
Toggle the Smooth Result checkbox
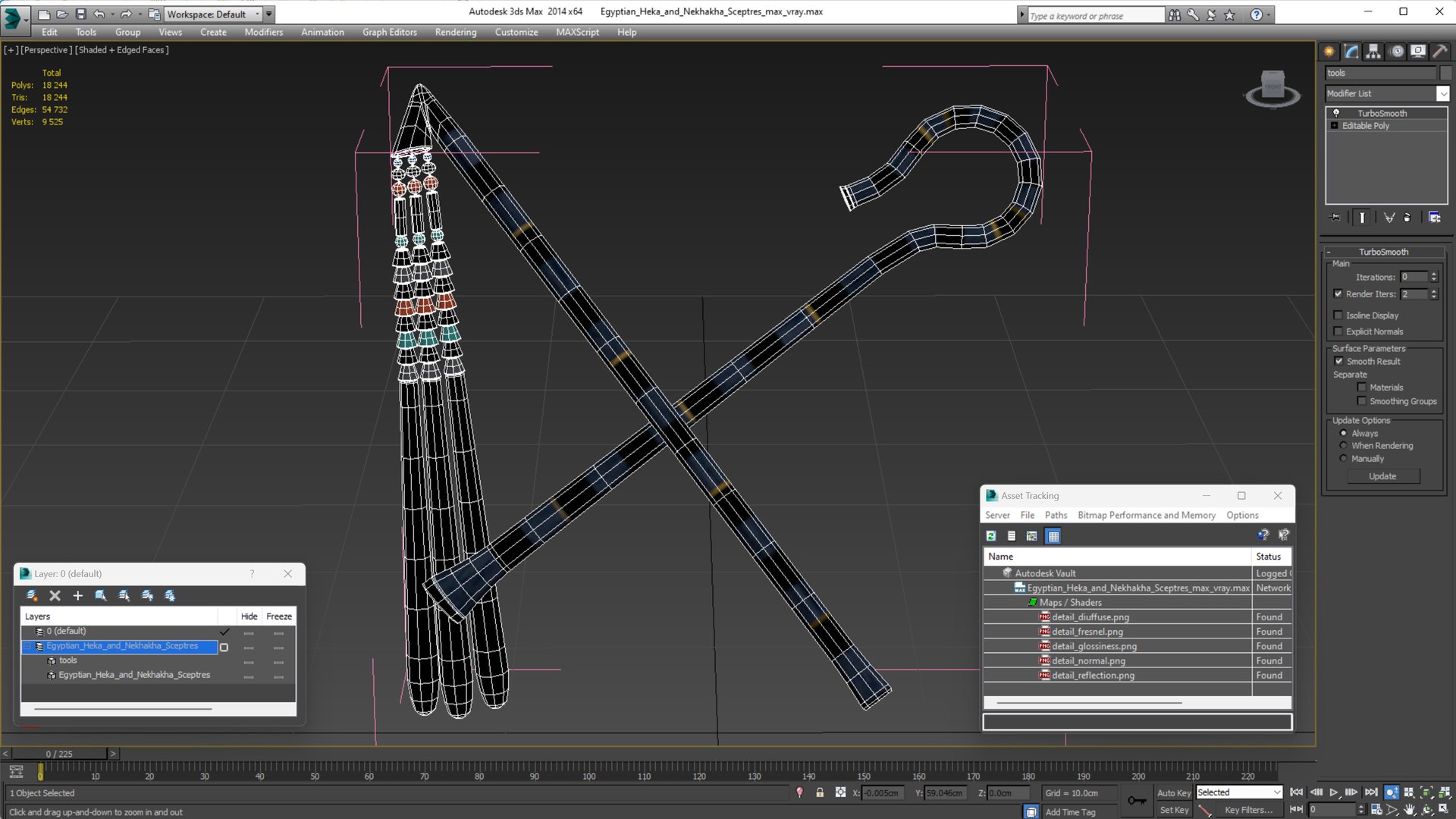(1338, 362)
